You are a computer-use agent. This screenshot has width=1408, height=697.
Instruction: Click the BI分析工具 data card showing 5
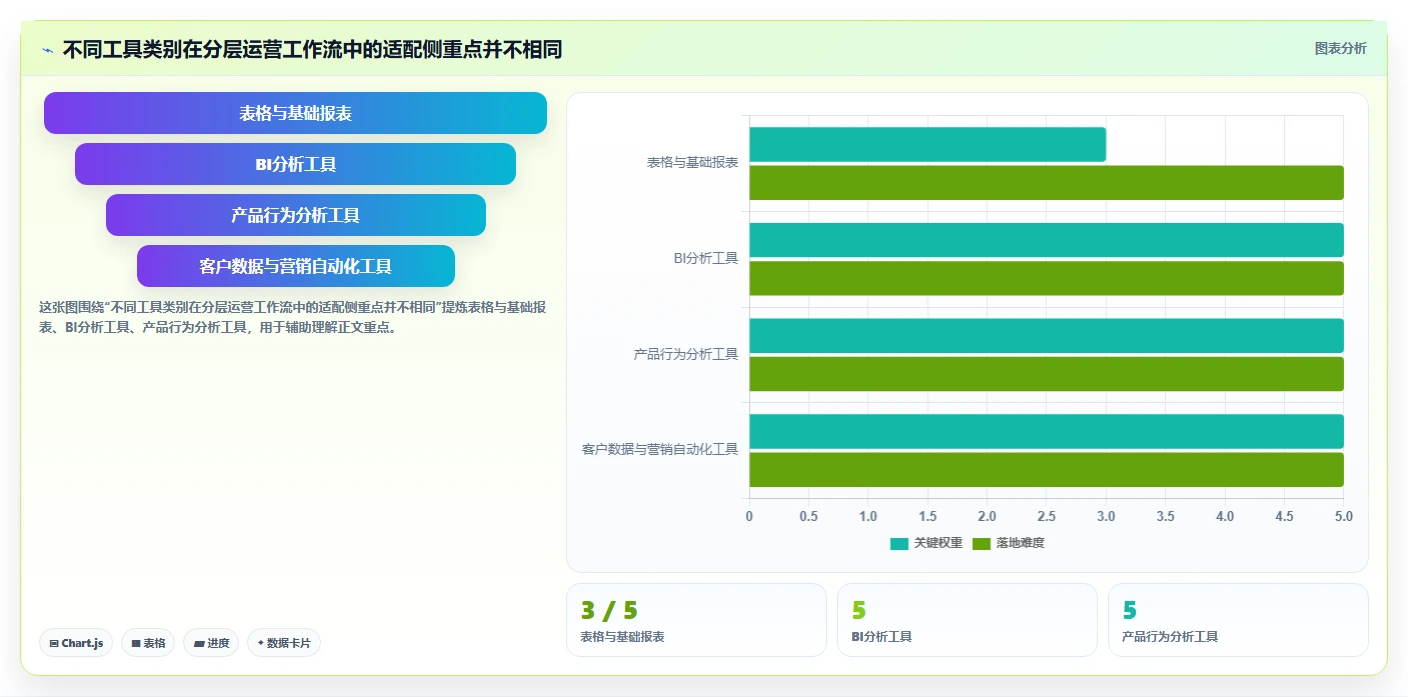click(x=967, y=620)
